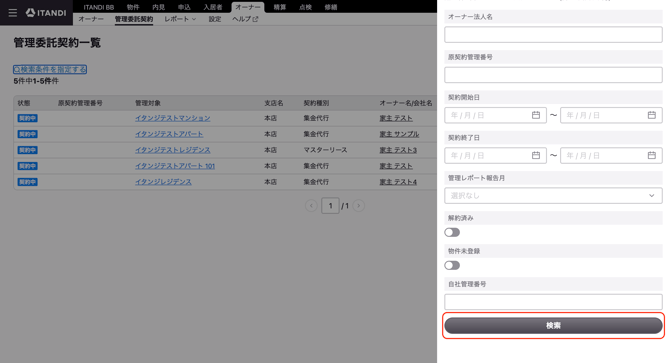The width and height of the screenshot is (670, 363).
Task: Select the 管理委託契約 submenu item
Action: coord(134,19)
